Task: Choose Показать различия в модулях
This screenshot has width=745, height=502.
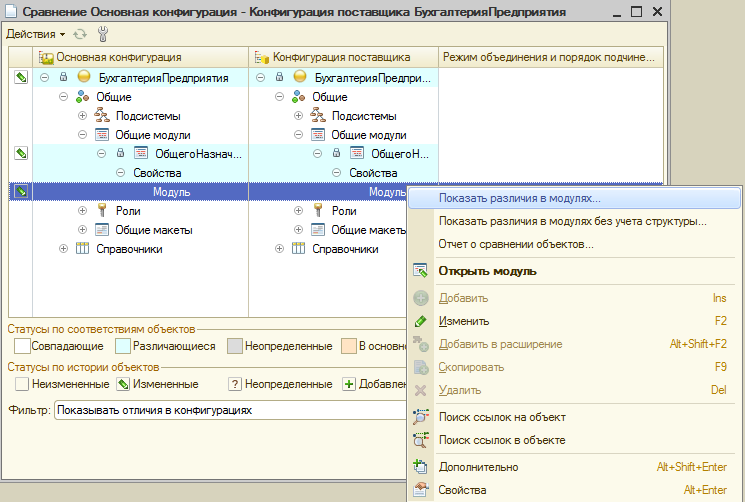Action: [574, 198]
